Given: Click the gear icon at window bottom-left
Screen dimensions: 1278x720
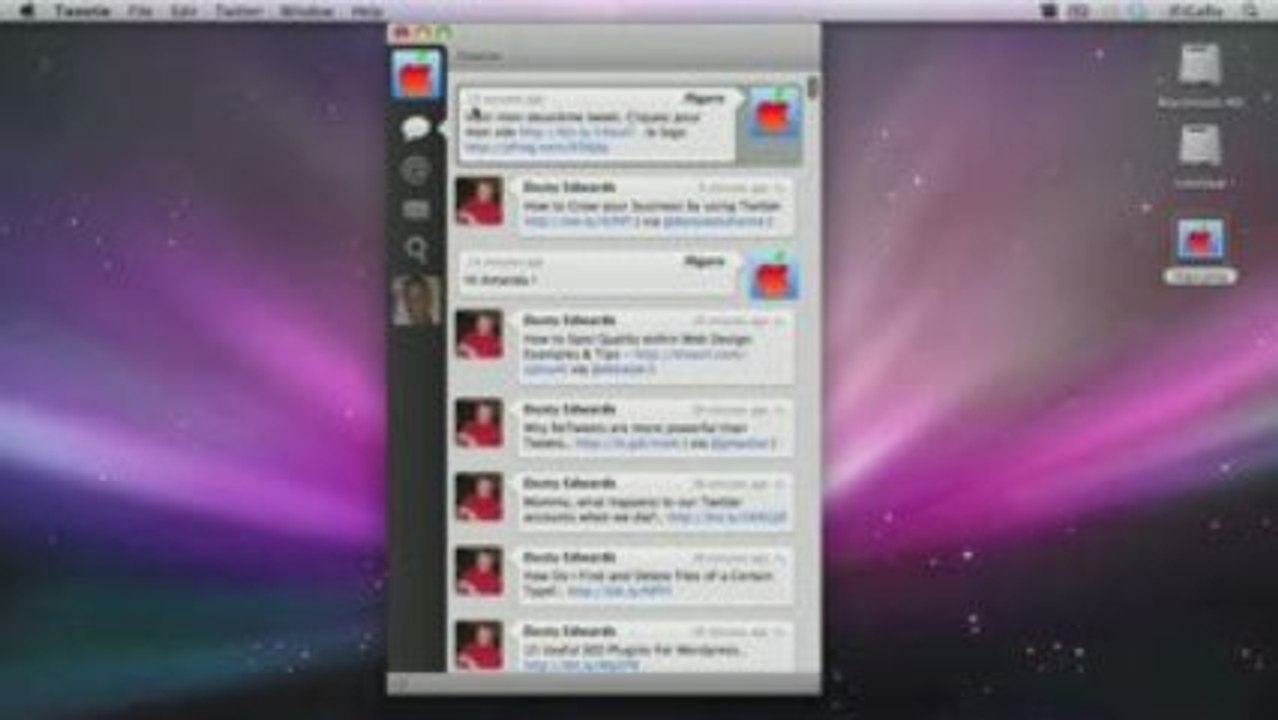Looking at the screenshot, I should (x=399, y=684).
